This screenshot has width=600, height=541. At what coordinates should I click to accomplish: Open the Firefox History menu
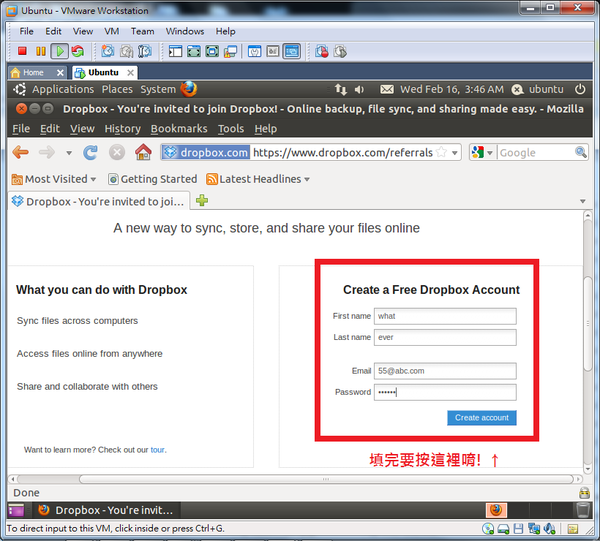(x=122, y=129)
